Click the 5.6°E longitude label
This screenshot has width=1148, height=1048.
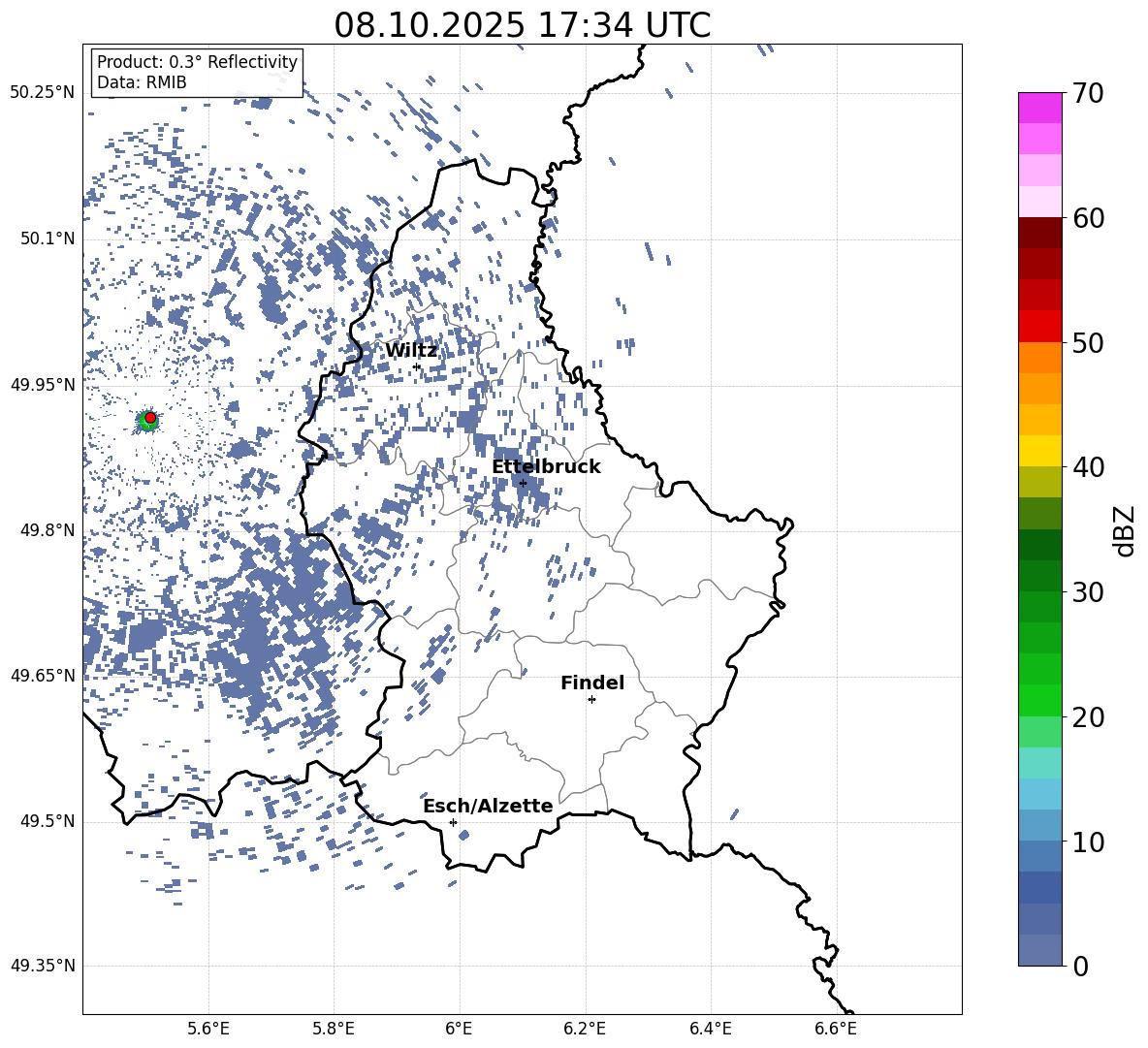(x=207, y=1029)
